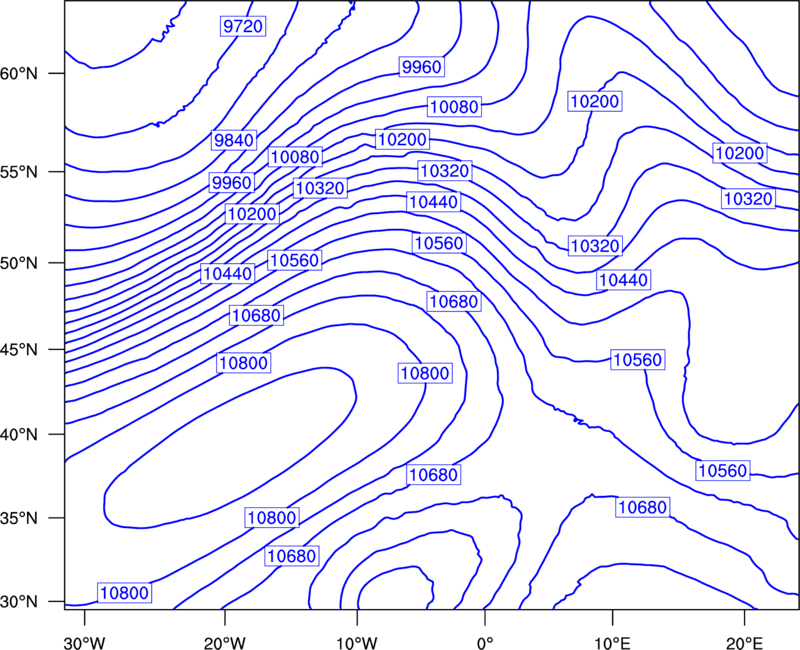
Task: Click the 9840 contour label
Action: (x=234, y=140)
